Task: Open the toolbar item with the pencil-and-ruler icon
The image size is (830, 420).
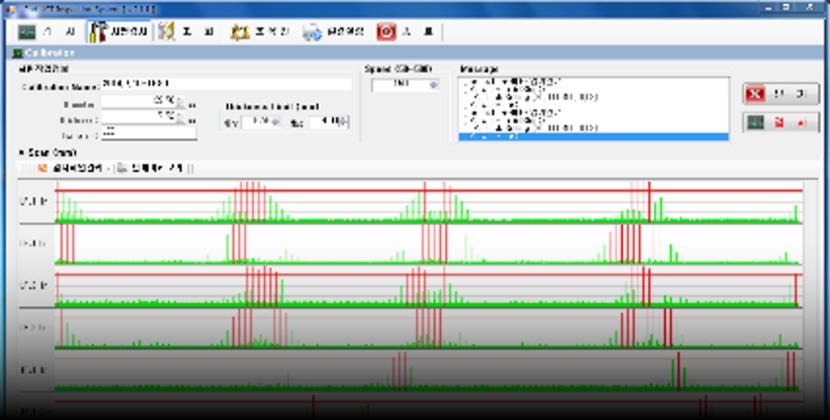Action: [x=187, y=32]
